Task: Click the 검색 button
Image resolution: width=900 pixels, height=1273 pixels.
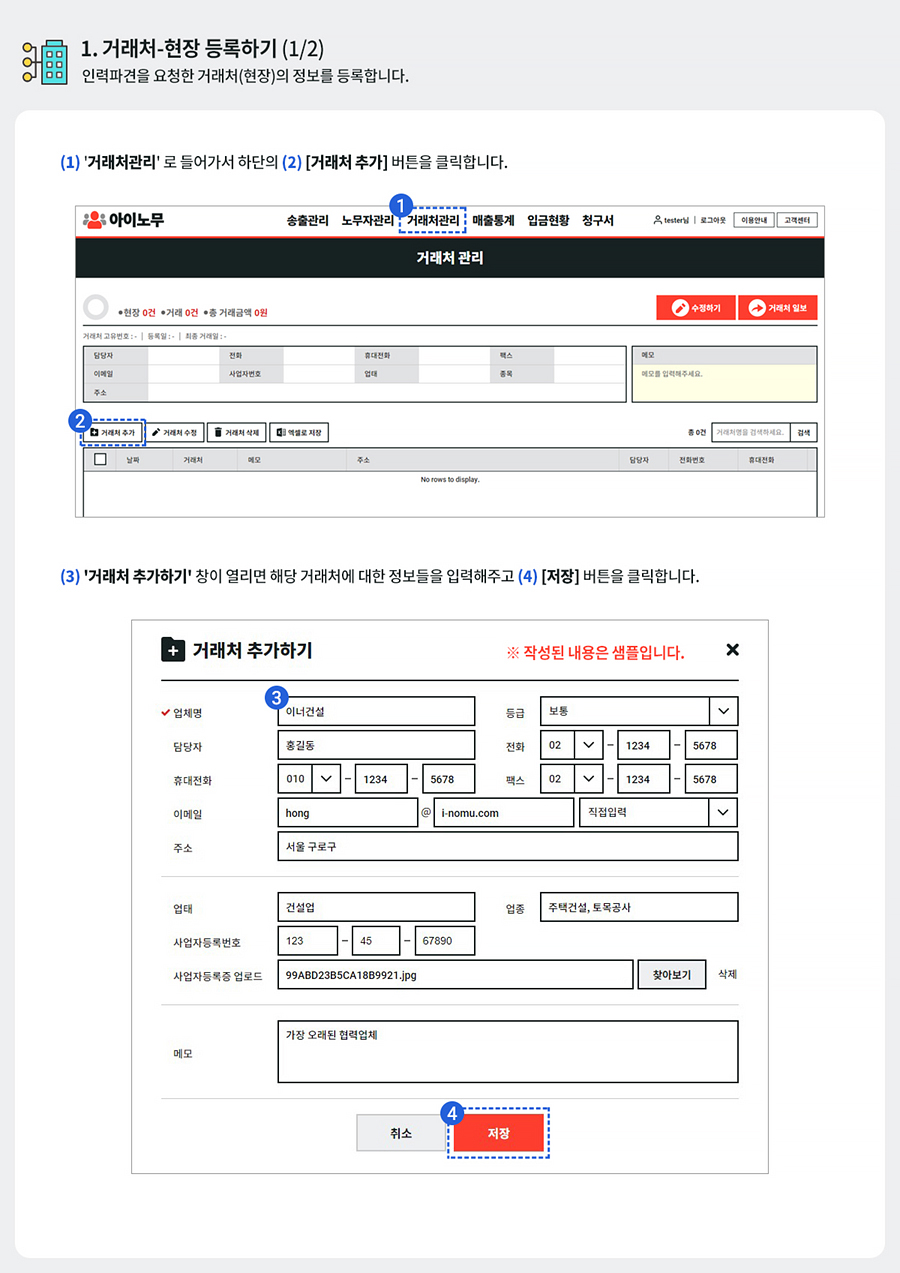Action: click(x=803, y=433)
